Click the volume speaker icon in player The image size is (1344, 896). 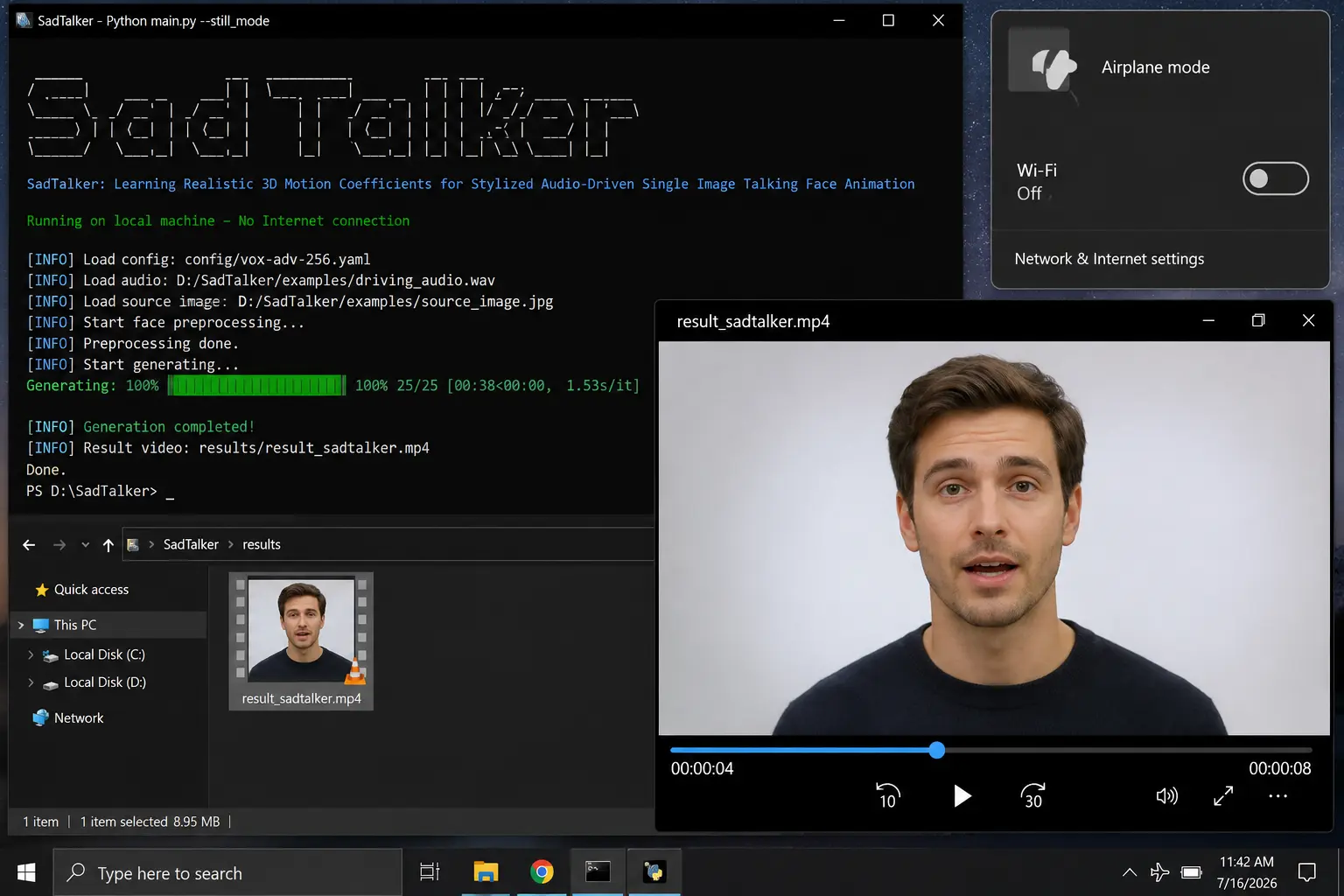[x=1166, y=796]
